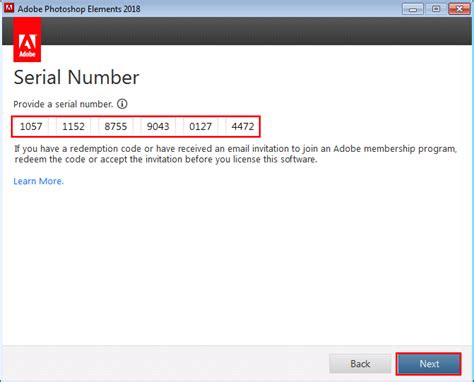This screenshot has width=474, height=382.
Task: Click the serial number info icon
Action: point(122,104)
